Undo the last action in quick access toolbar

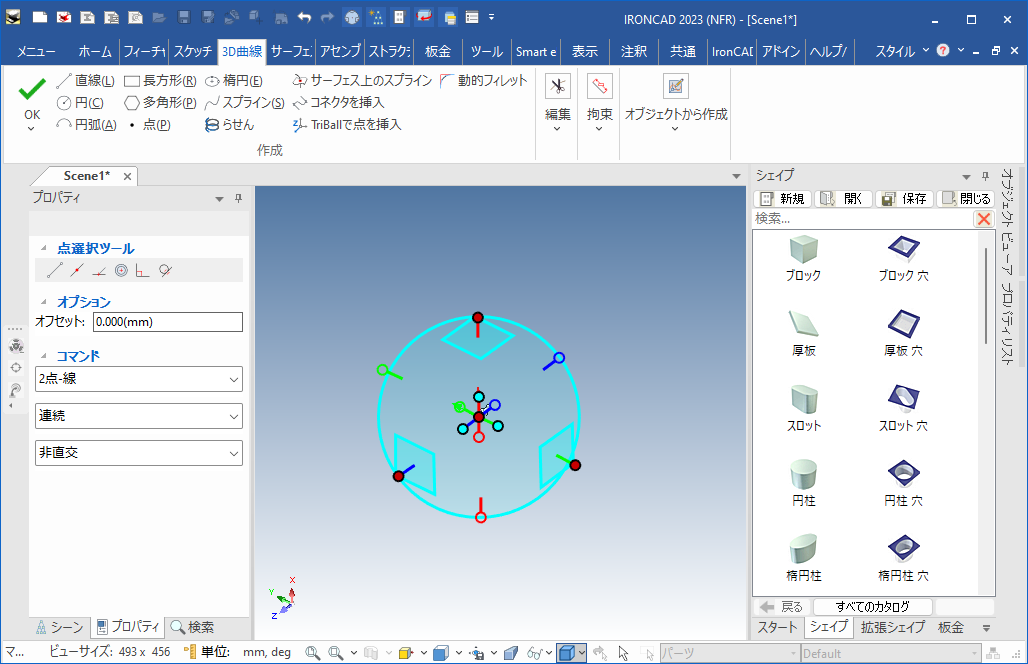304,18
